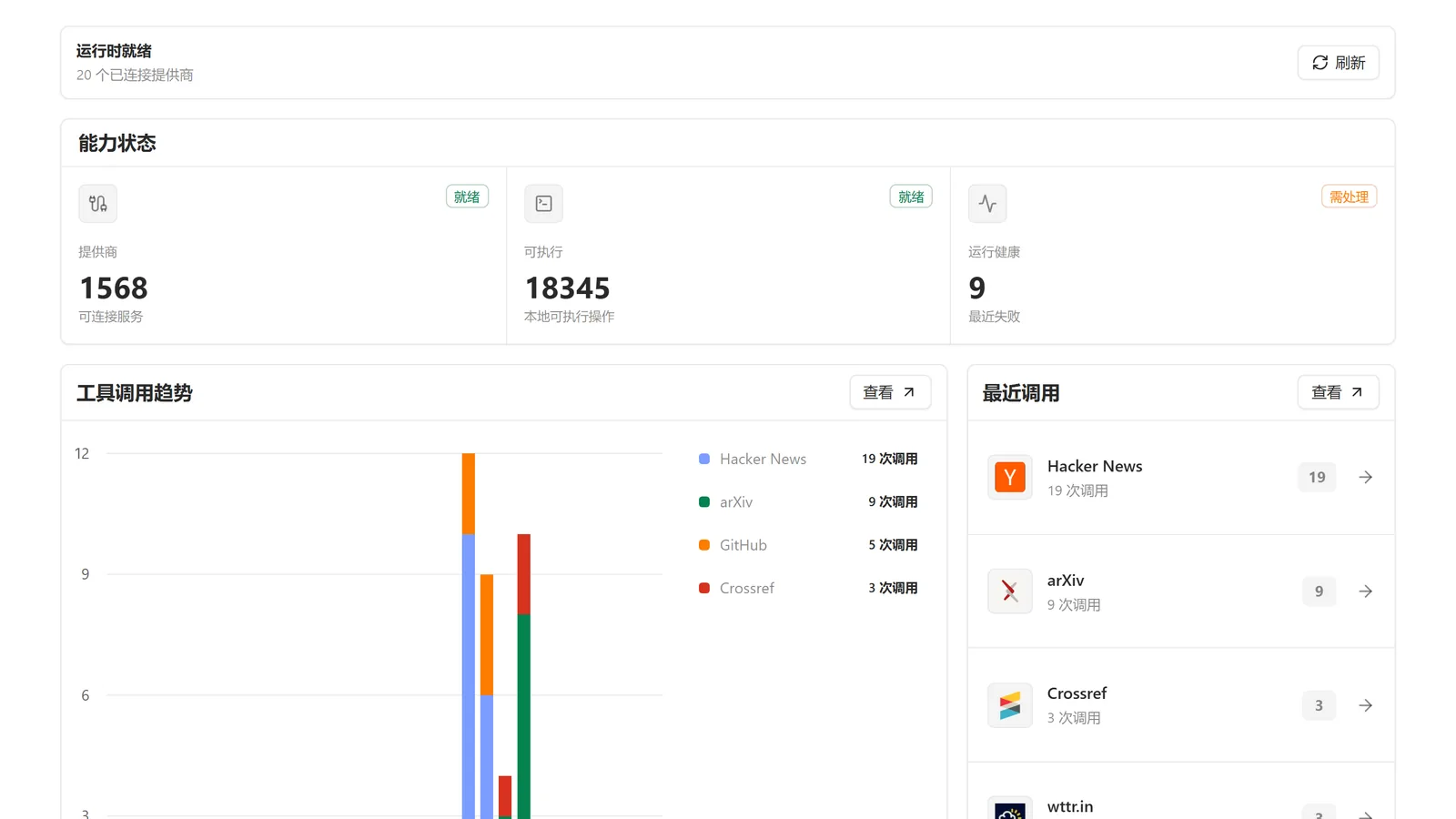This screenshot has height=819, width=1456.
Task: Click the Hacker News logo icon
Action: point(1010,477)
